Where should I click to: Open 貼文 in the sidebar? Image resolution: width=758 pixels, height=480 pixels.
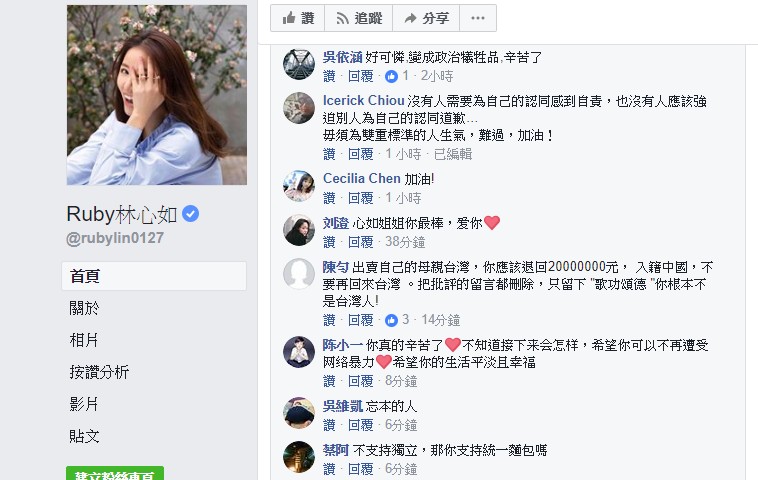click(84, 436)
